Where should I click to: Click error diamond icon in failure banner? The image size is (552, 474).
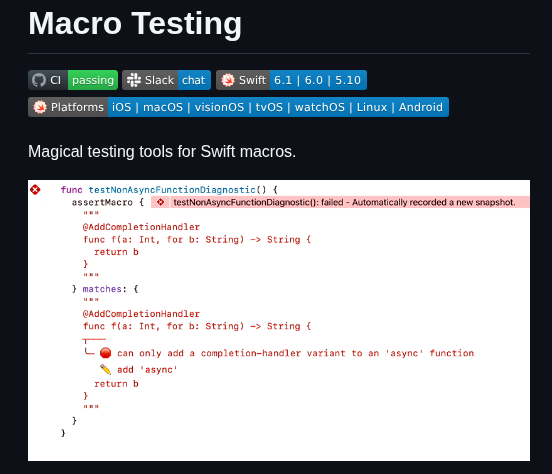click(161, 202)
